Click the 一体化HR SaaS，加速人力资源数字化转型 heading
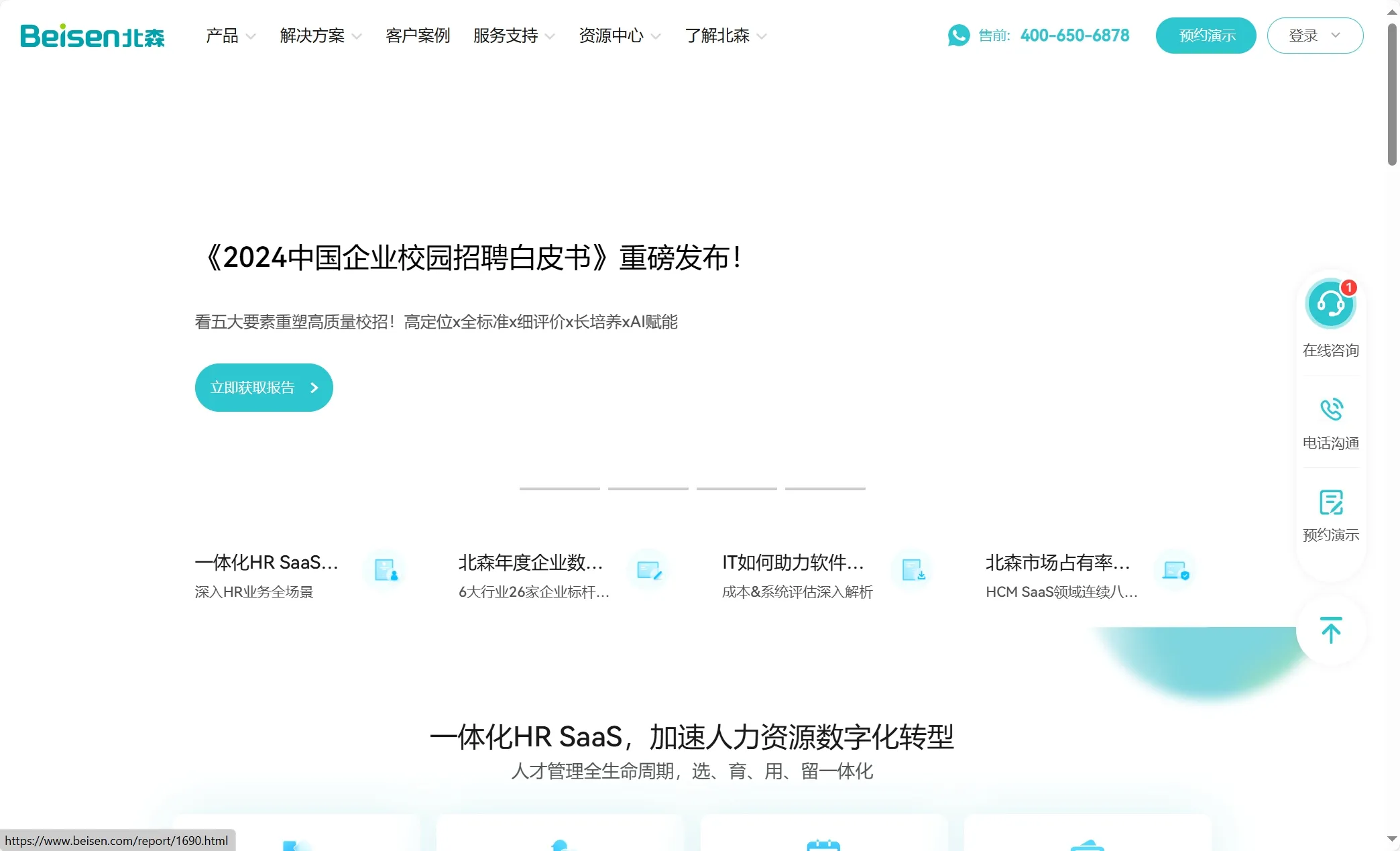The width and height of the screenshot is (1400, 851). pyautogui.click(x=691, y=737)
